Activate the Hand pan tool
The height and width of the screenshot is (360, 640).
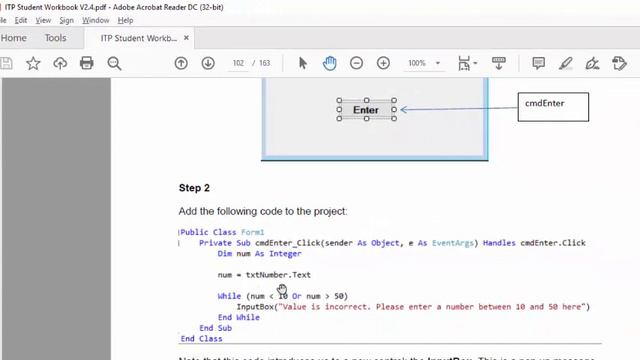coord(330,63)
